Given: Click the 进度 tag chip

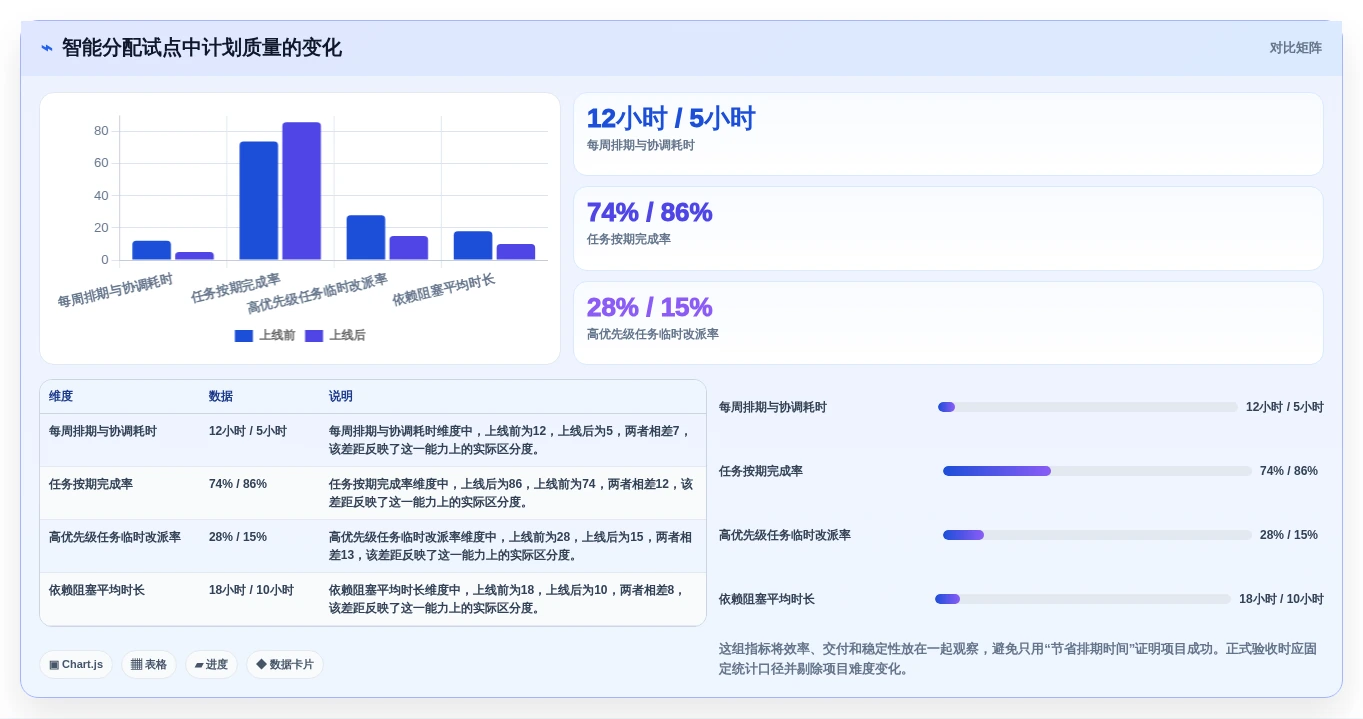Looking at the screenshot, I should click(x=211, y=665).
